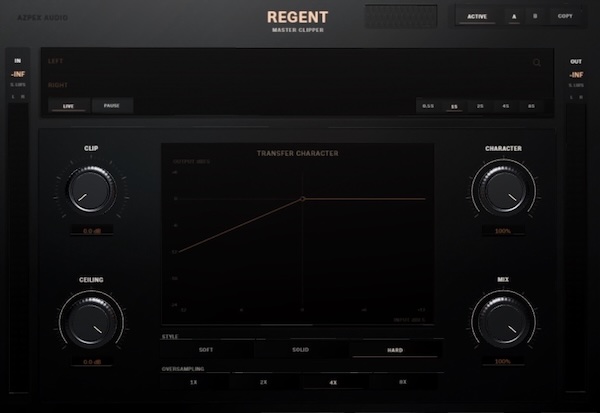The image size is (600, 413).
Task: Choose the HARD clipping style
Action: pyautogui.click(x=395, y=350)
